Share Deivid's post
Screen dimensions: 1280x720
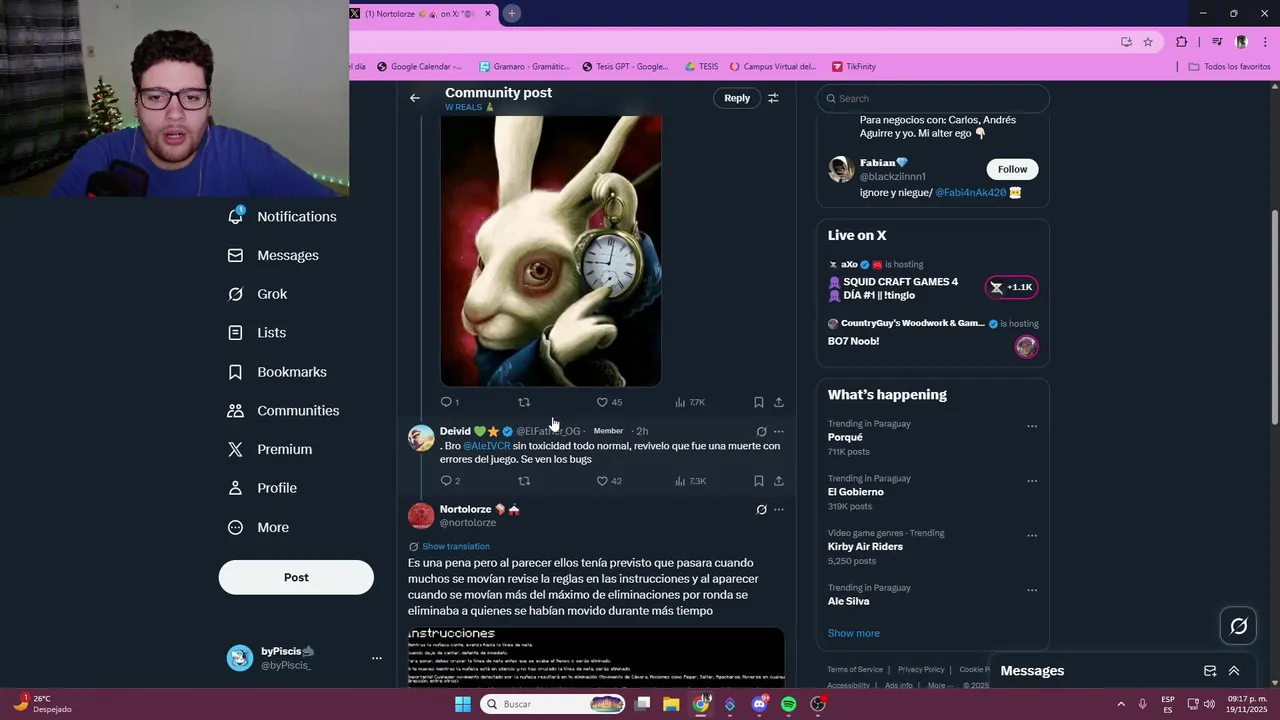coord(779,481)
